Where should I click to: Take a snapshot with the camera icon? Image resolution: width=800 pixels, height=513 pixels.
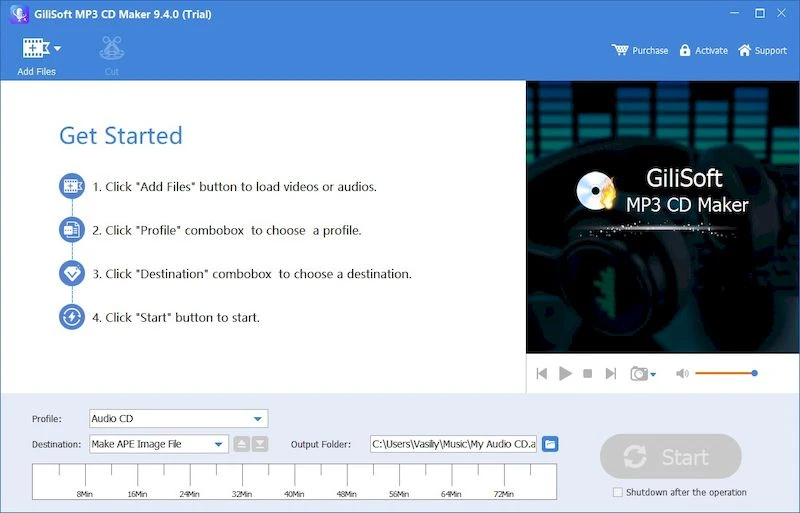(x=638, y=374)
